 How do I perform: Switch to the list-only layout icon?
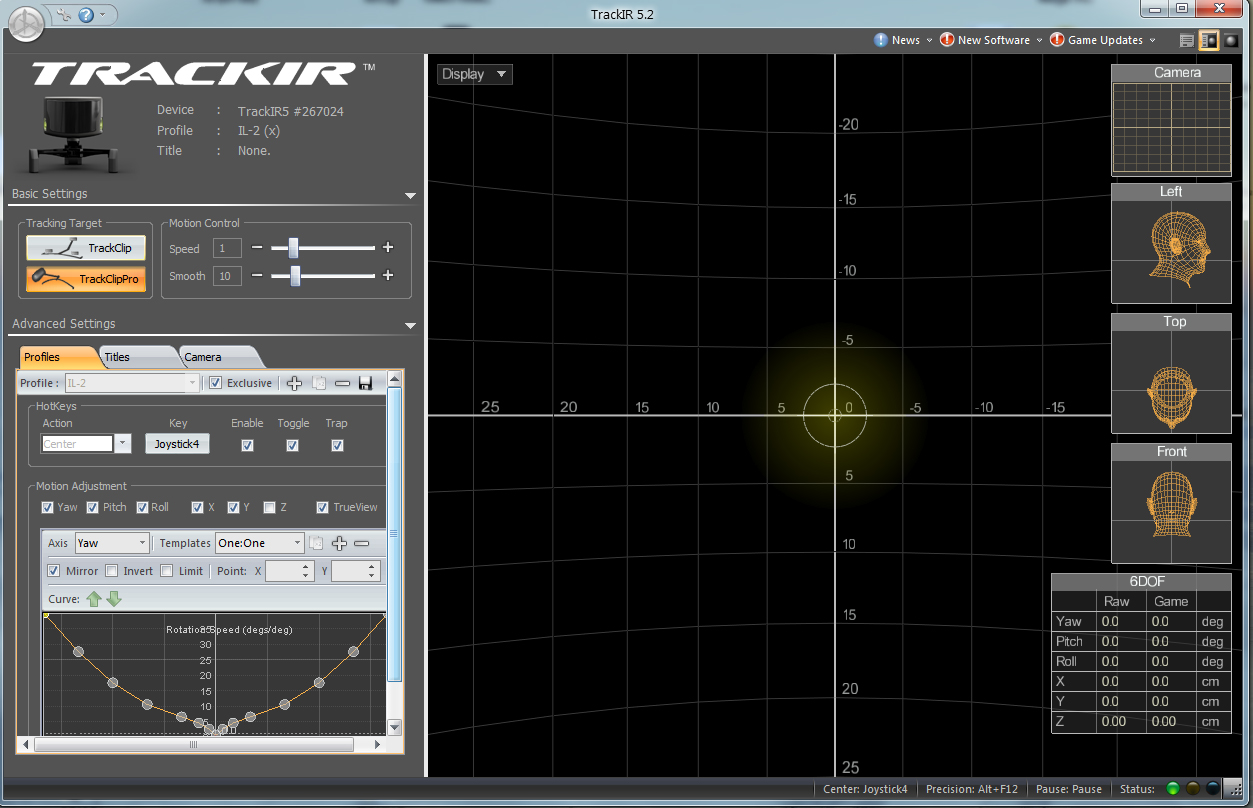click(1186, 40)
